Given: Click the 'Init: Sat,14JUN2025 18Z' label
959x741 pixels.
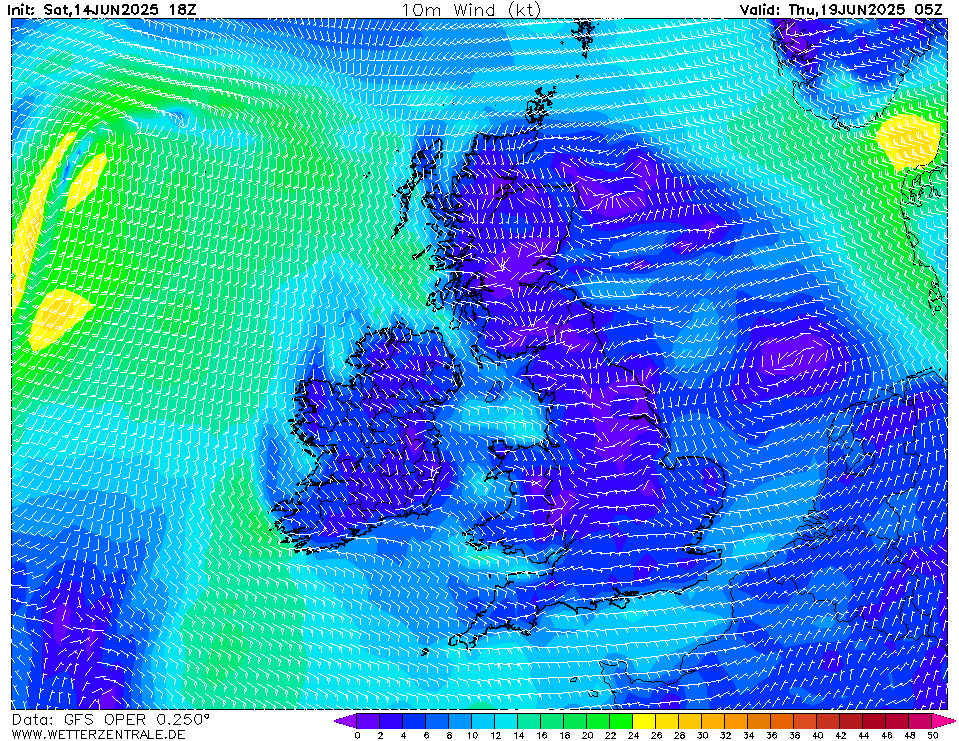Looking at the screenshot, I should point(102,10).
